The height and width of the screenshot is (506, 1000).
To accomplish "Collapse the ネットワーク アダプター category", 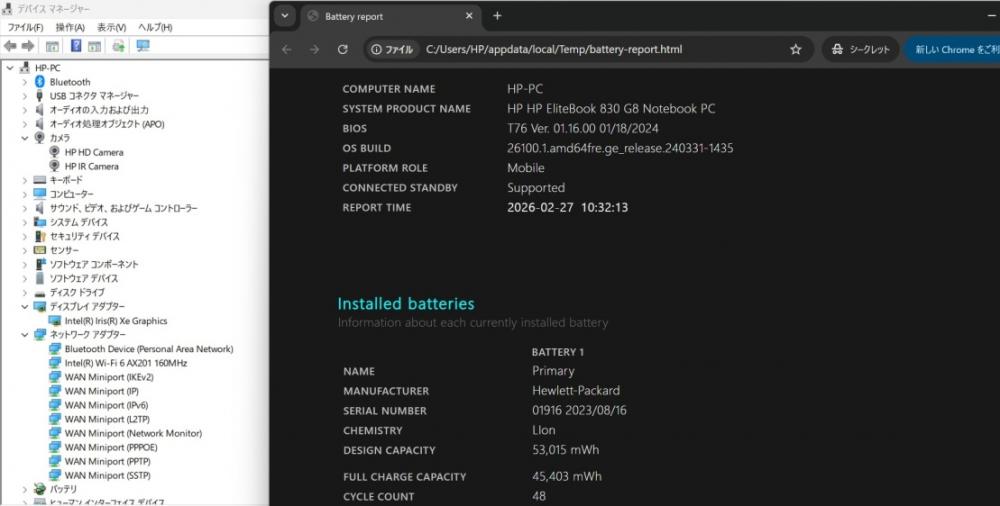I will coord(25,335).
